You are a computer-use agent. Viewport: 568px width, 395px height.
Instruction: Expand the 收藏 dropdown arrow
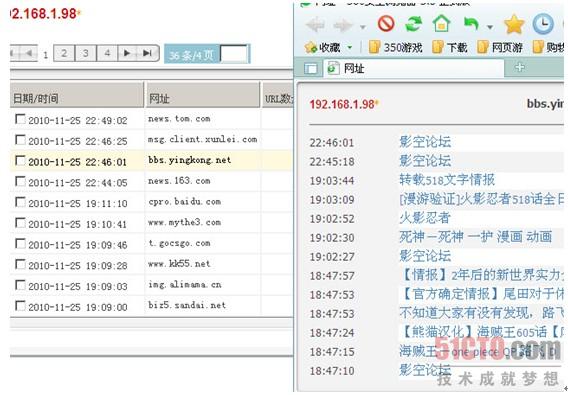350,47
